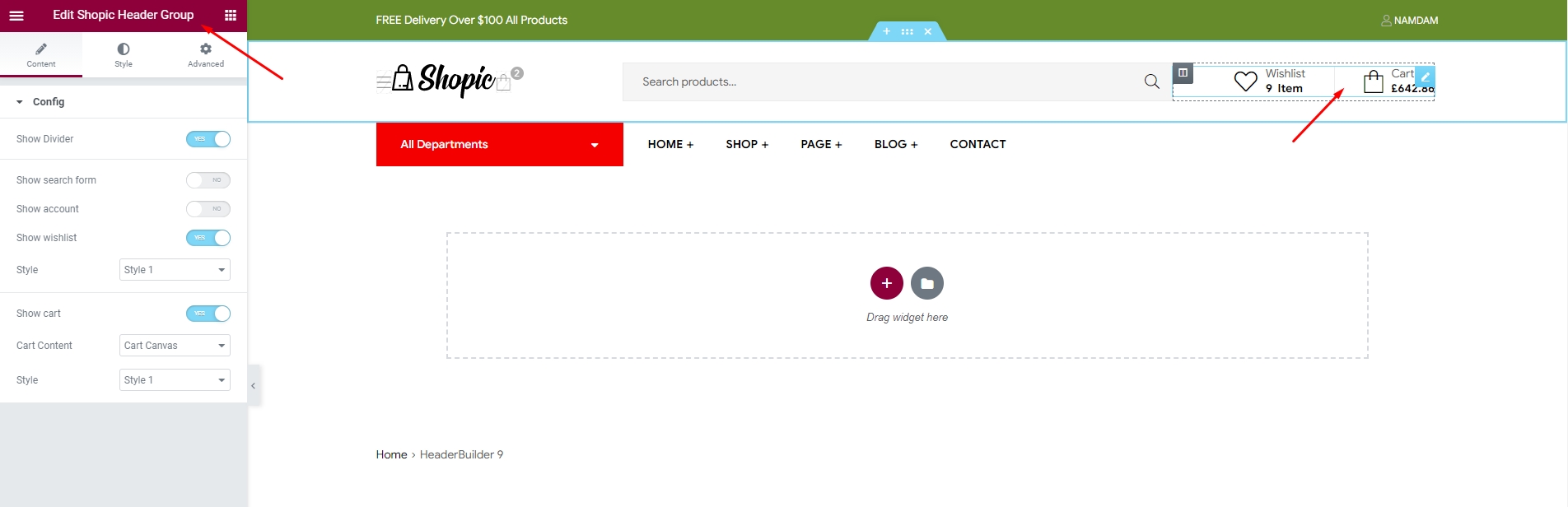Expand the All Departments menu

coord(499,145)
